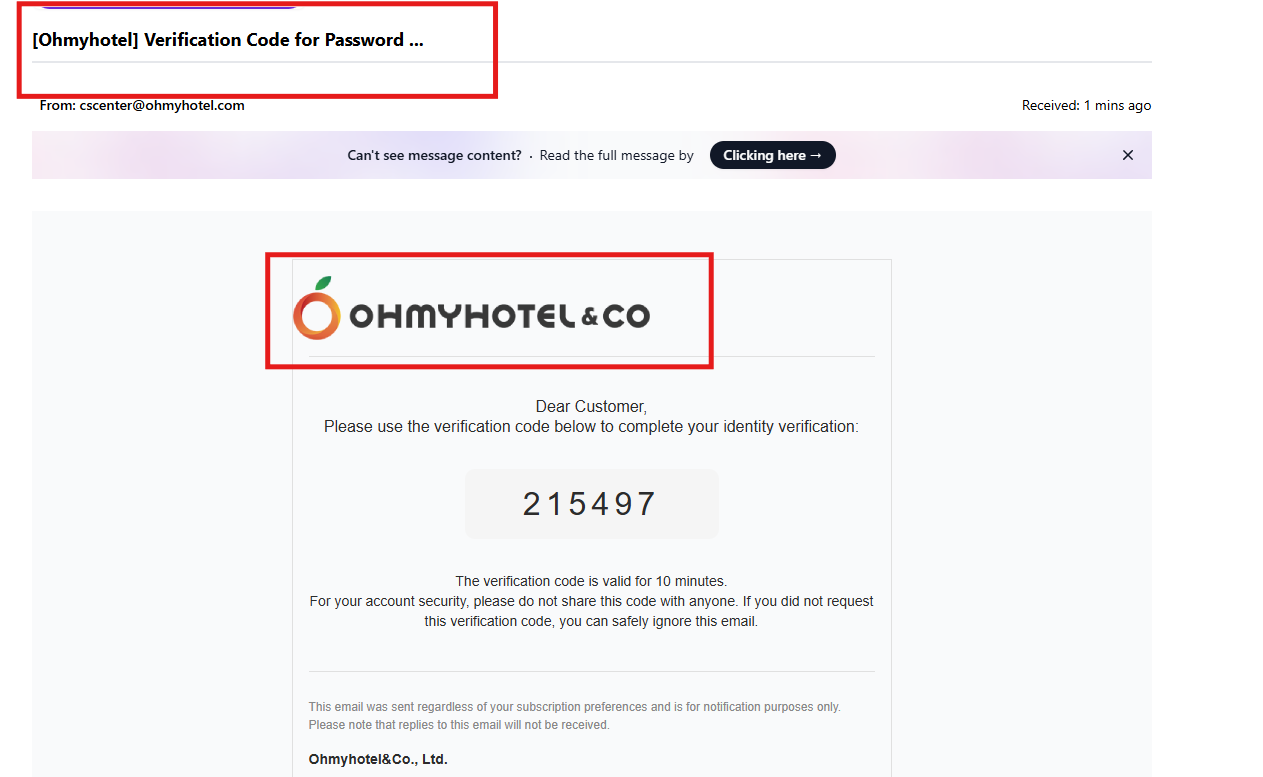
Task: Click the orange Ohmyhotel fruit logo icon
Action: pyautogui.click(x=317, y=315)
